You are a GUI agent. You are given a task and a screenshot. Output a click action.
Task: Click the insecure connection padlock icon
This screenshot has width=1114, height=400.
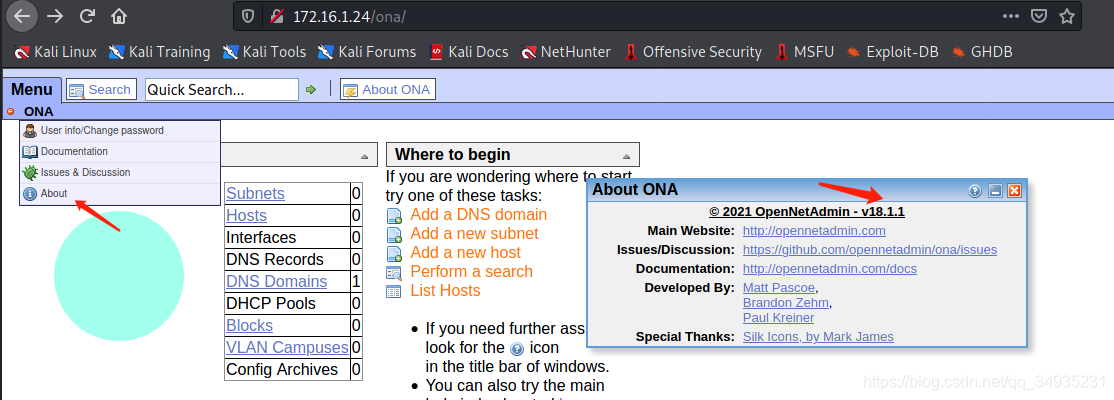coord(276,16)
